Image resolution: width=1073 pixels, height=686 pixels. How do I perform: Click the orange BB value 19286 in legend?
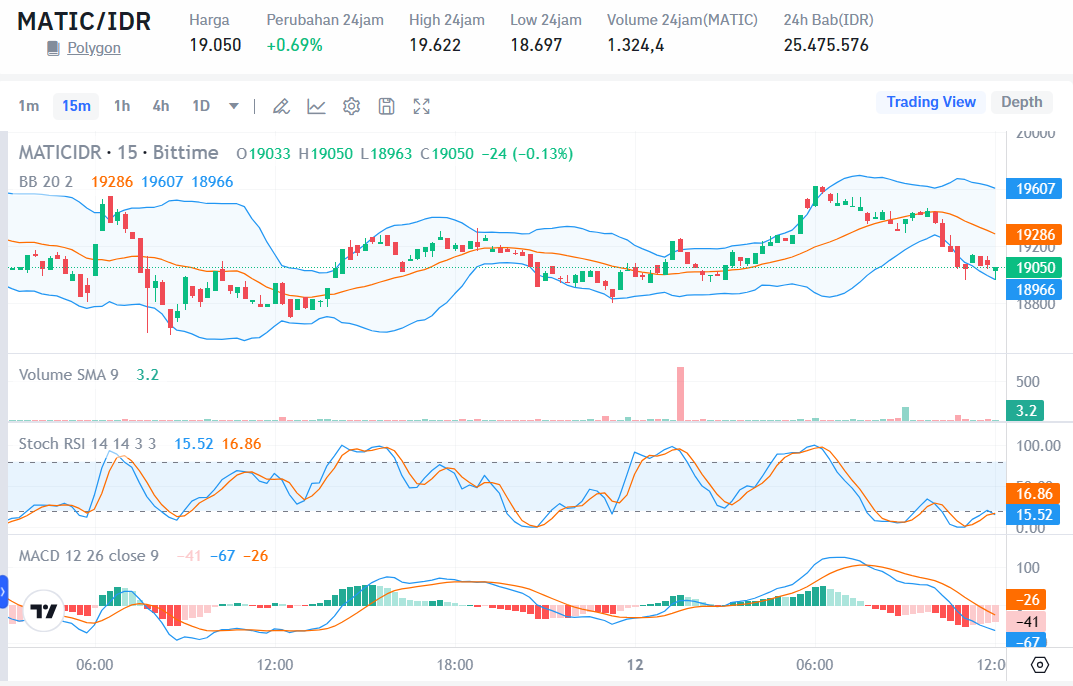click(x=112, y=181)
